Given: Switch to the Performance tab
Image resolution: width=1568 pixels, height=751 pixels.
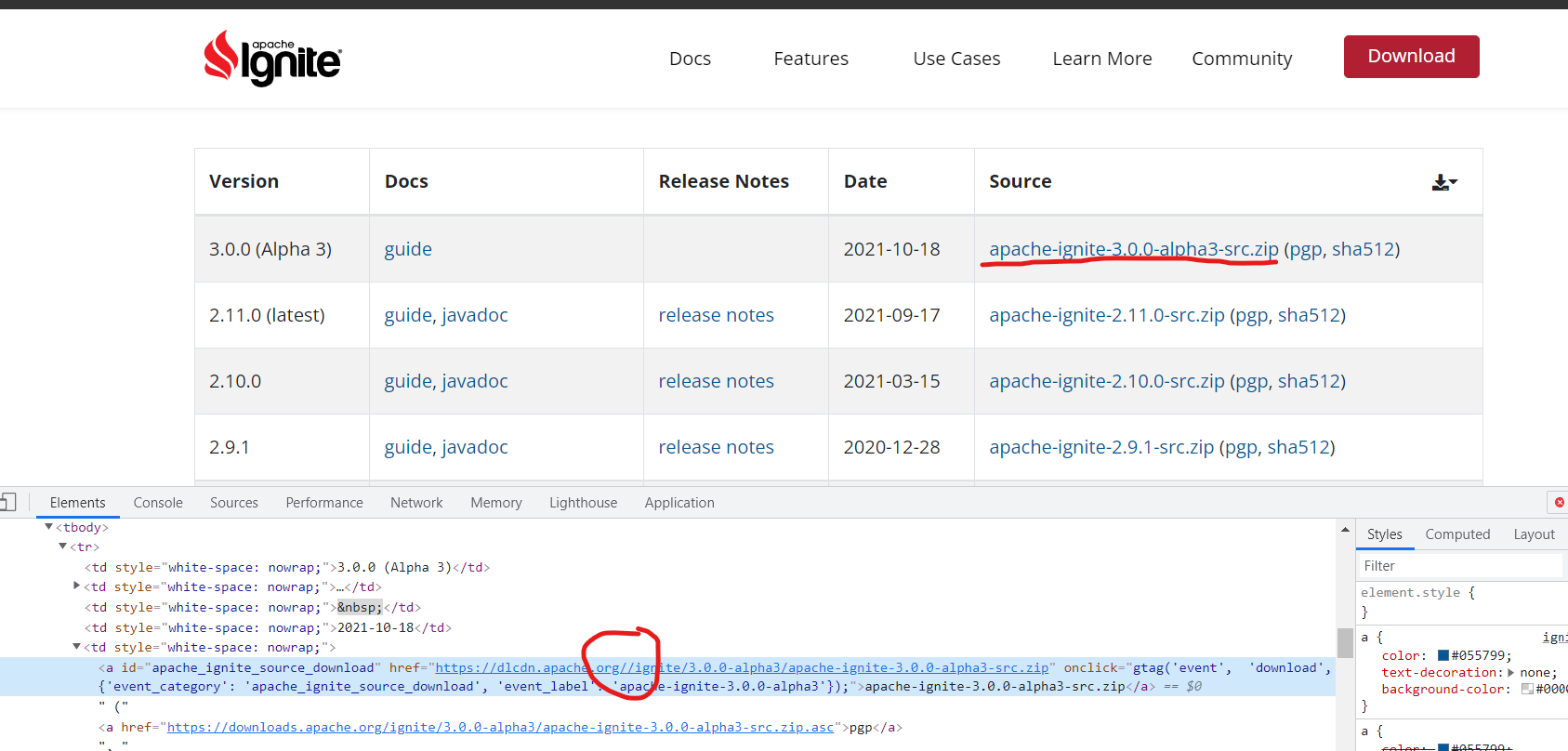Looking at the screenshot, I should pos(324,503).
